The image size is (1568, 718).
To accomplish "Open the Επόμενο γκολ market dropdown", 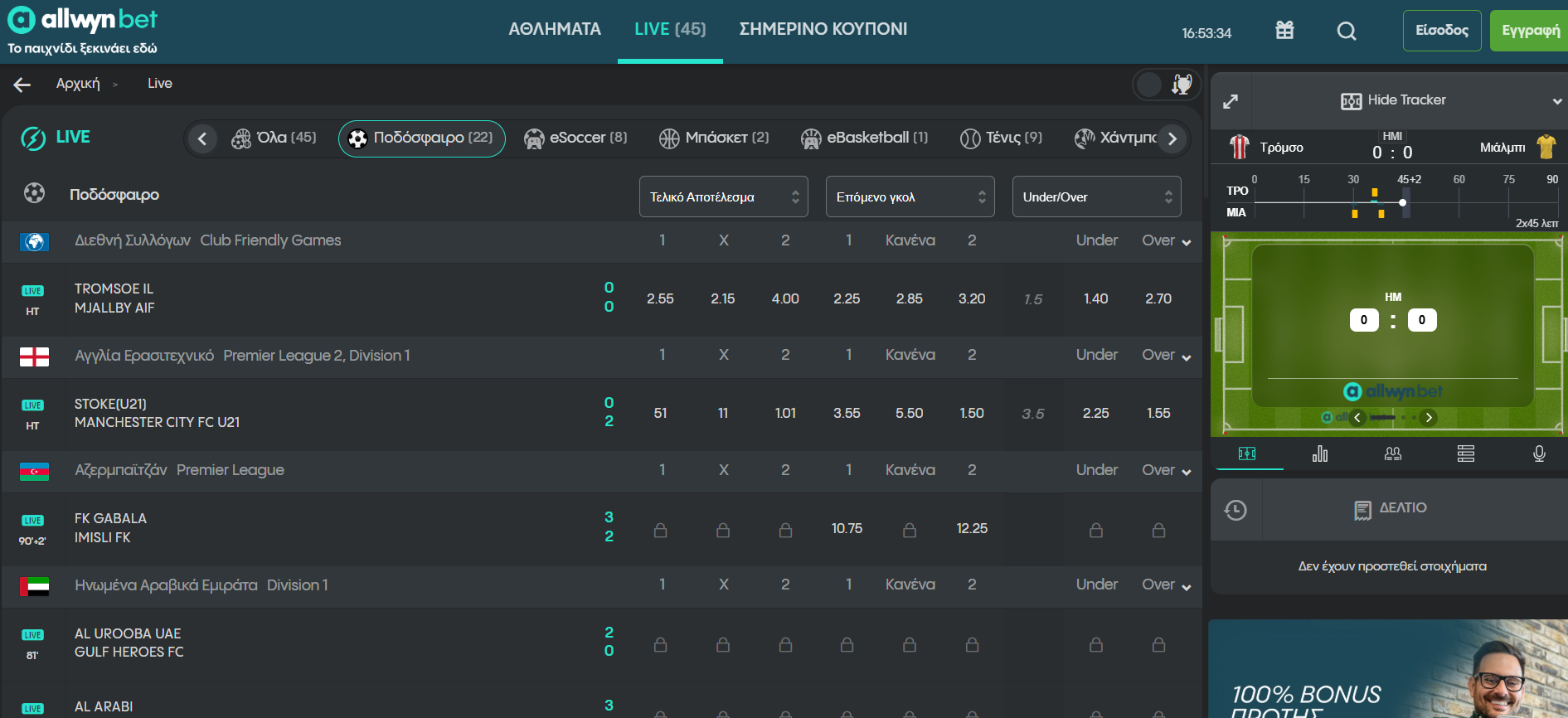I will point(910,196).
